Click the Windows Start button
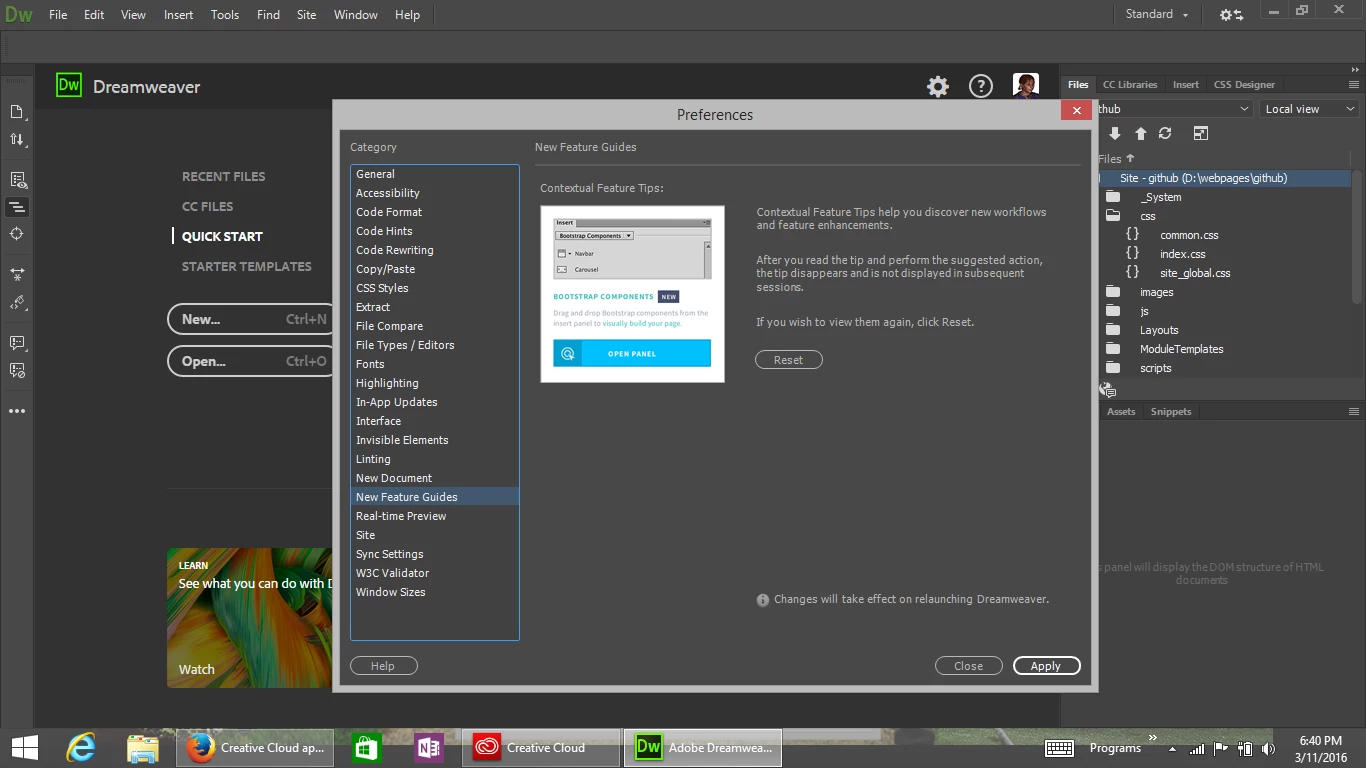 pyautogui.click(x=25, y=748)
